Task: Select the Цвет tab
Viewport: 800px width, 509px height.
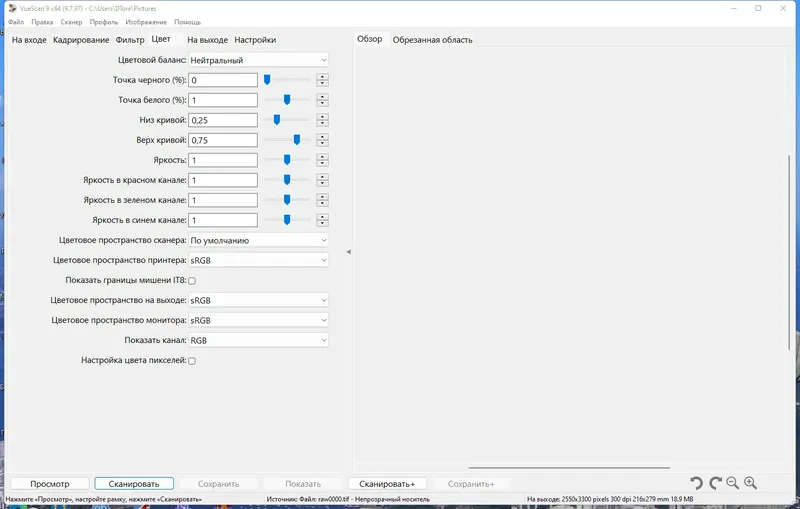Action: (161, 39)
